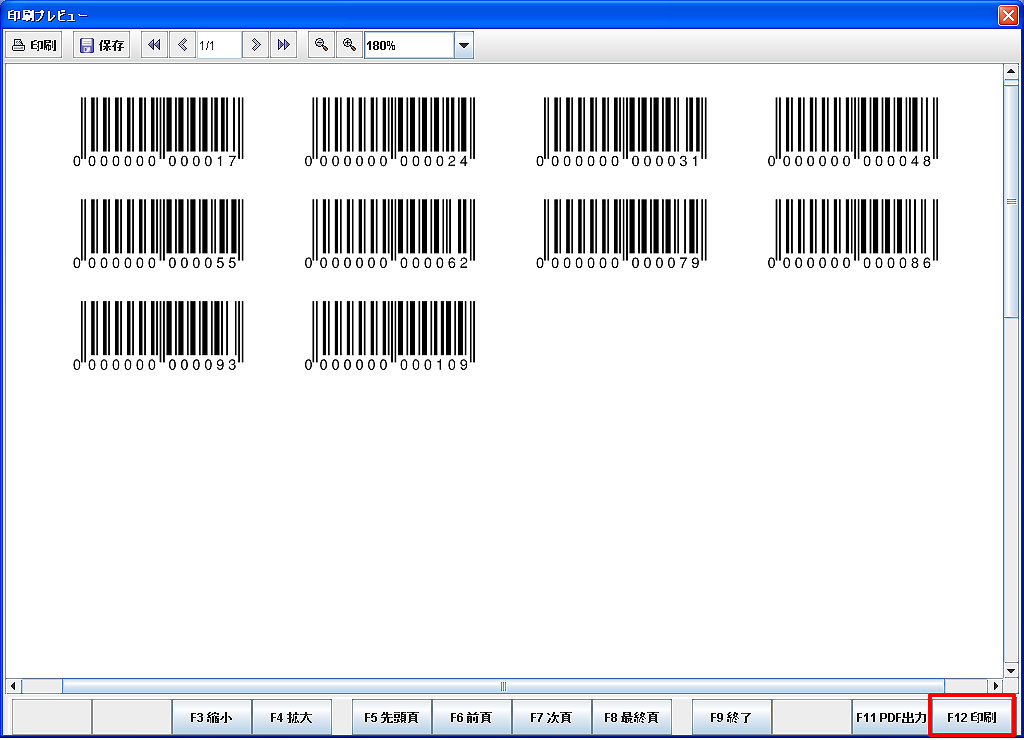This screenshot has width=1024, height=740.
Task: Click the page number field showing 1/1
Action: click(x=218, y=46)
